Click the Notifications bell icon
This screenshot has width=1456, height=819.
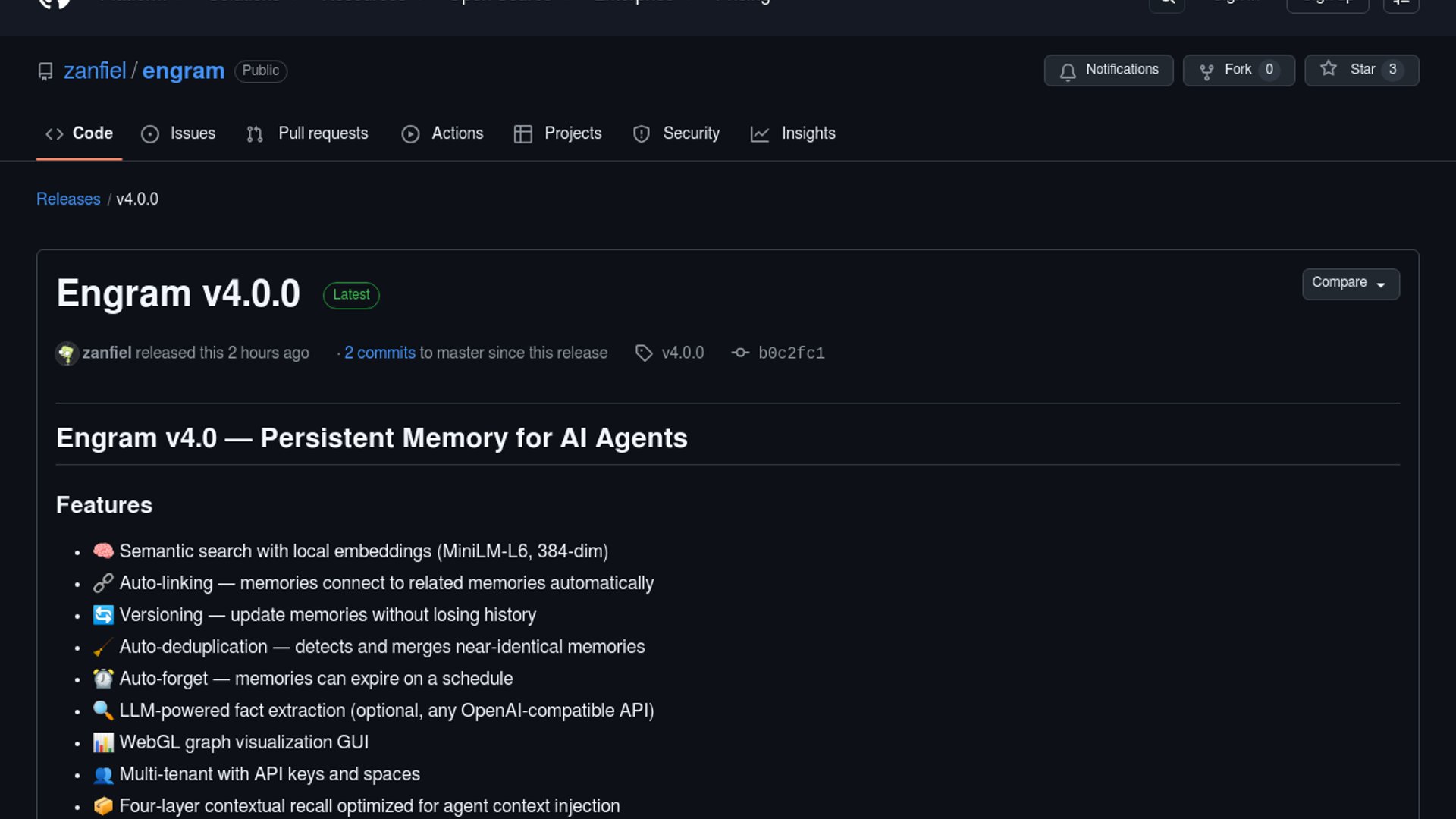[1068, 71]
